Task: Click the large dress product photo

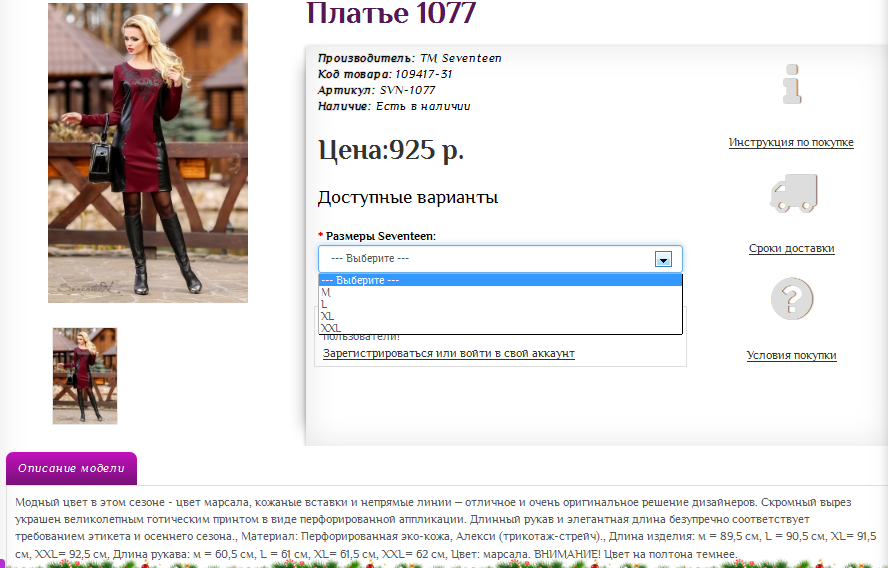Action: (x=148, y=153)
